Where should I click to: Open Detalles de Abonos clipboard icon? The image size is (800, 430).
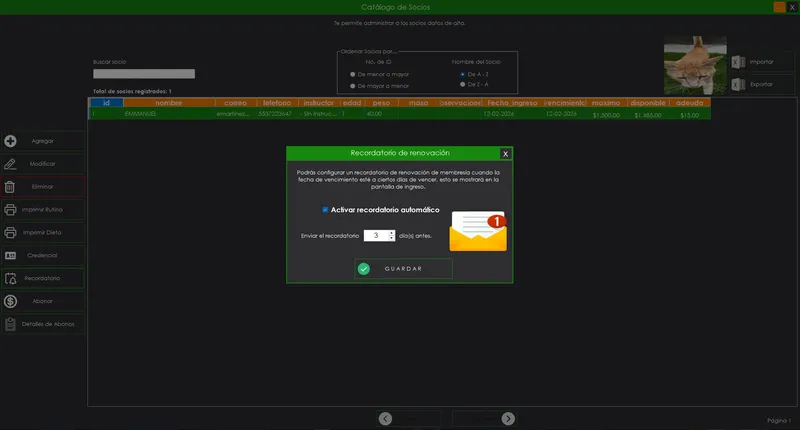[11, 324]
